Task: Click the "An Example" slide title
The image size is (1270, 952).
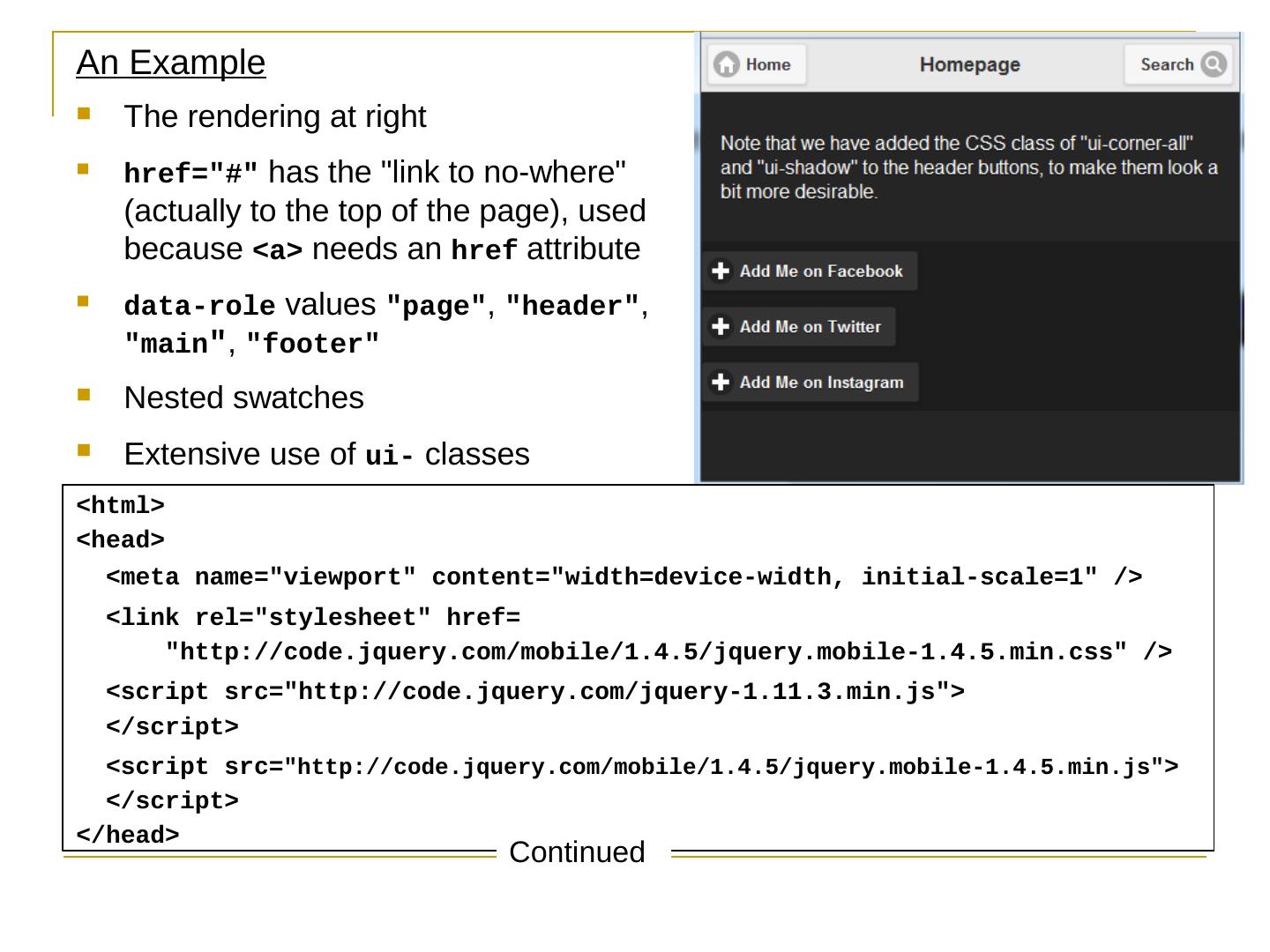Action: 171,63
